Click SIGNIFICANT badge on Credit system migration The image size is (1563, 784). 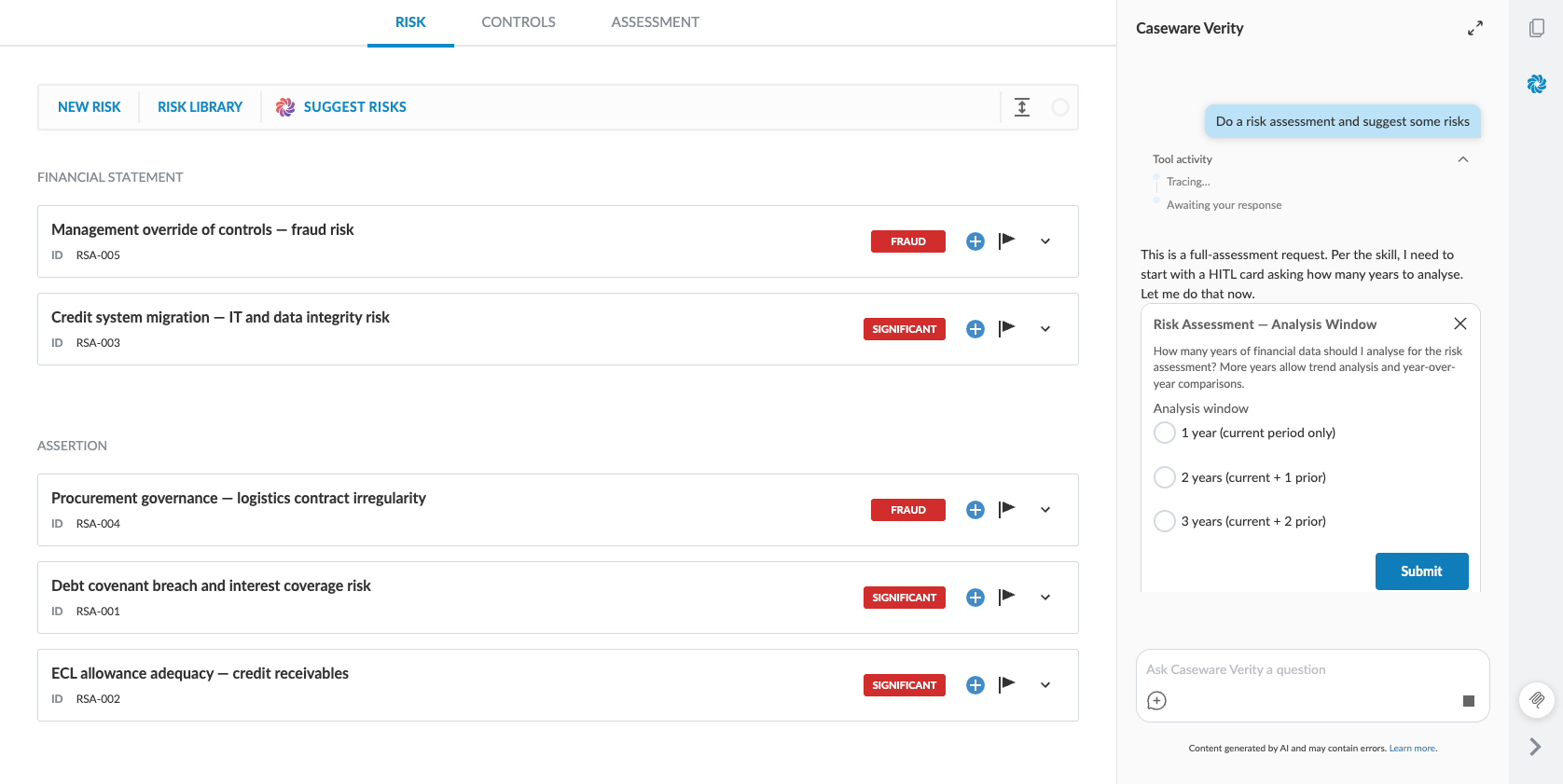905,329
